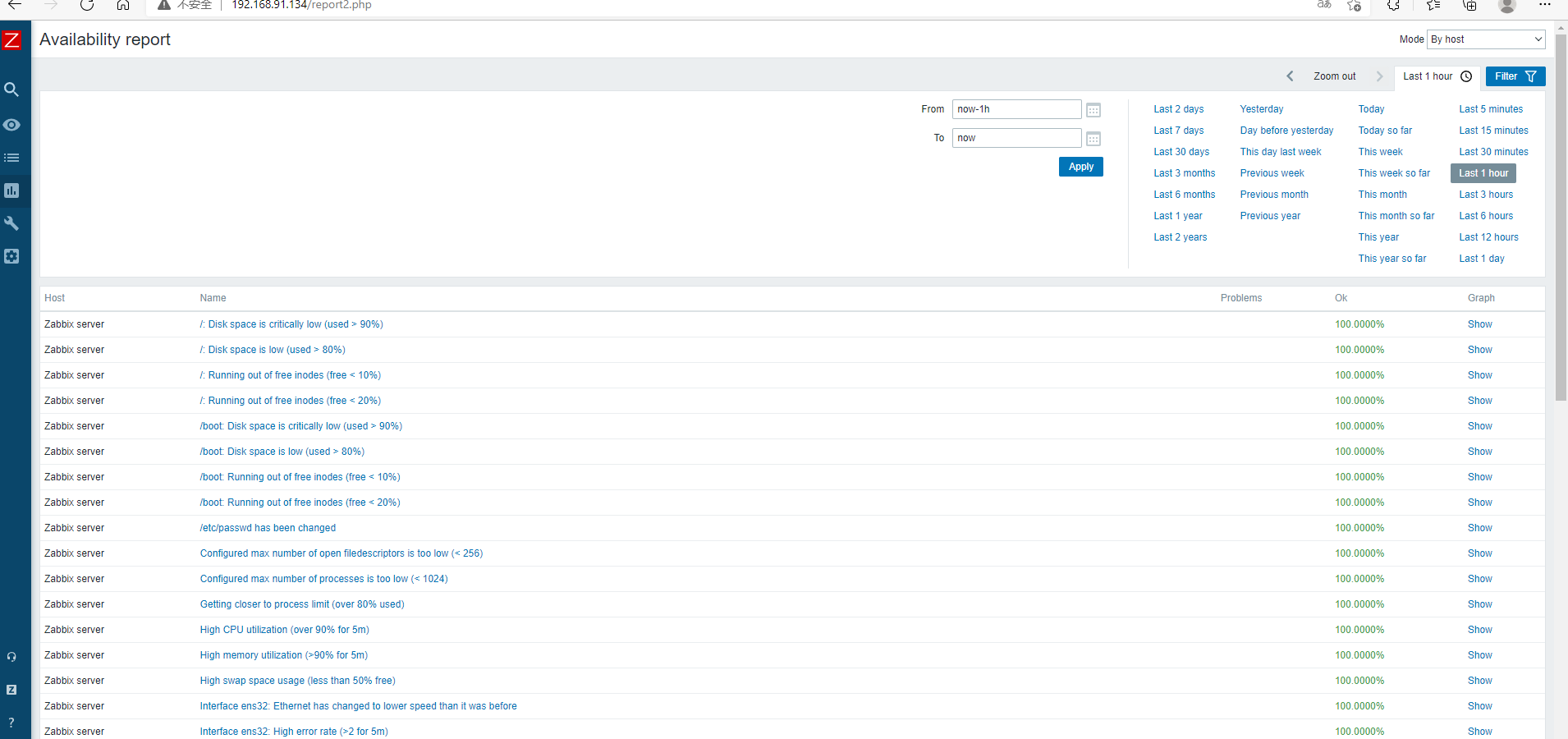The height and width of the screenshot is (739, 1568).
Task: Select Last 30 days range
Action: pos(1181,152)
